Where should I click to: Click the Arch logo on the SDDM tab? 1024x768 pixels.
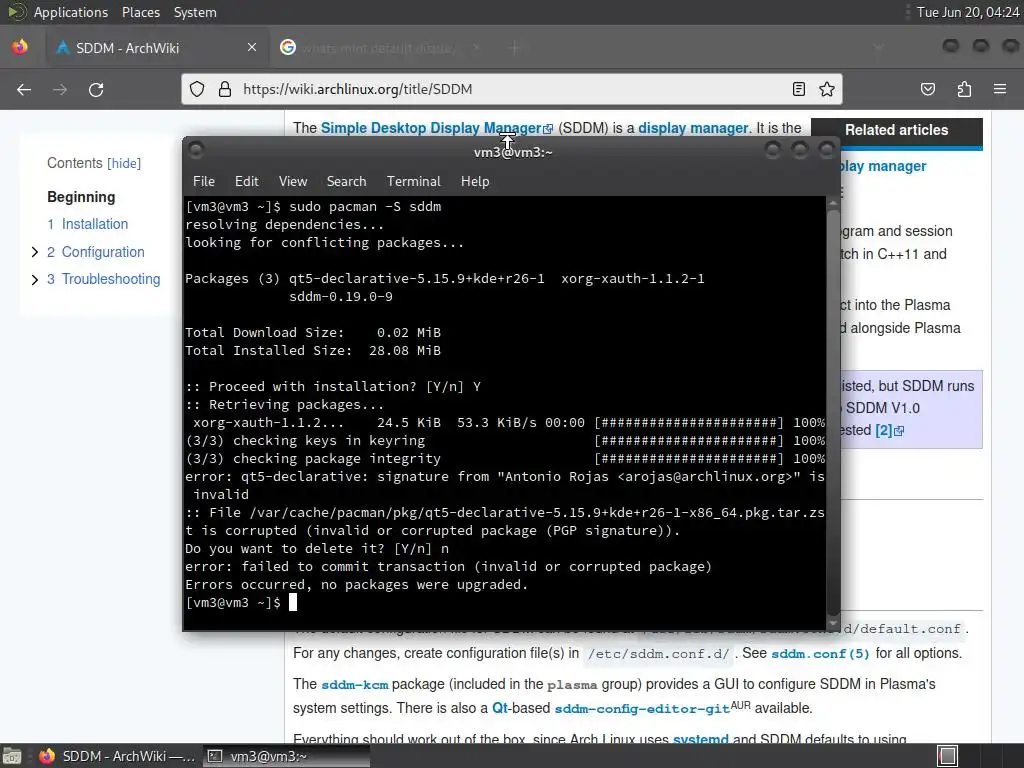[x=63, y=48]
